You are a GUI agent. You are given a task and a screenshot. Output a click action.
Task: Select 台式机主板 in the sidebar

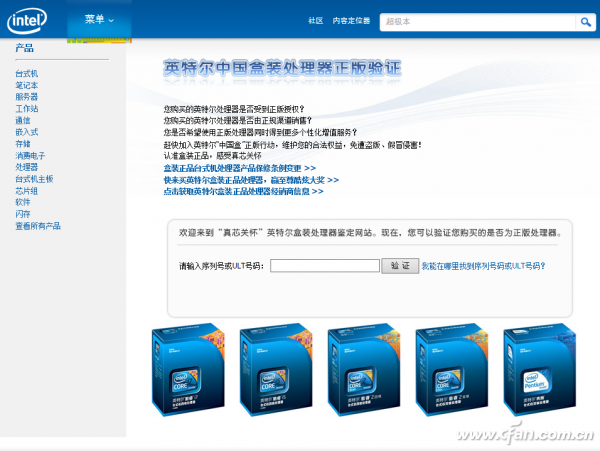click(34, 179)
